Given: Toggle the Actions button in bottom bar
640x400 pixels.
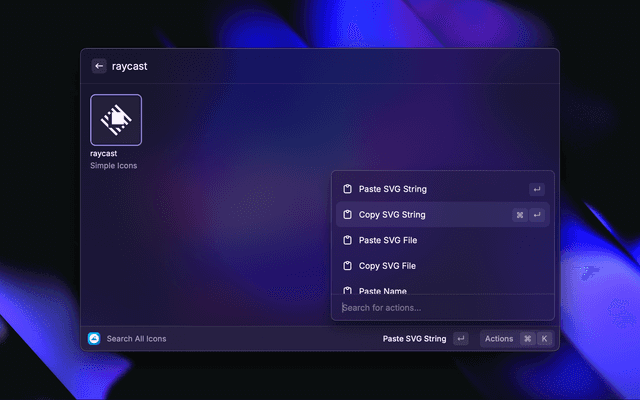Looking at the screenshot, I should point(499,339).
